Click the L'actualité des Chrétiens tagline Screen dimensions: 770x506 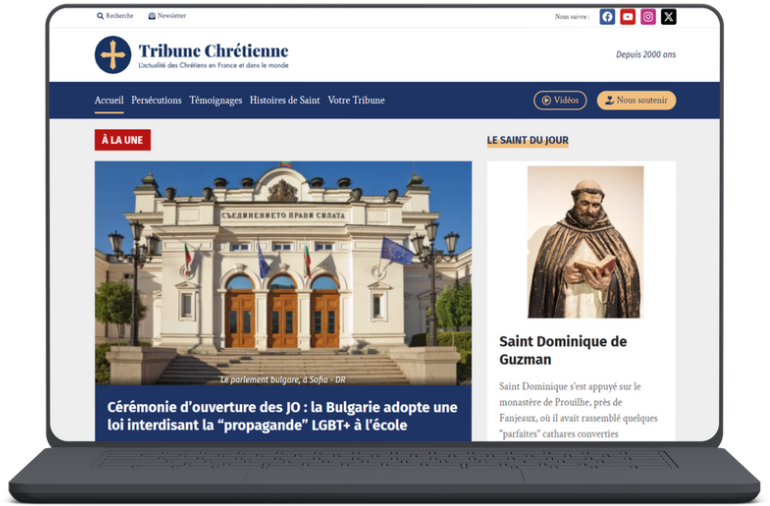[x=214, y=65]
